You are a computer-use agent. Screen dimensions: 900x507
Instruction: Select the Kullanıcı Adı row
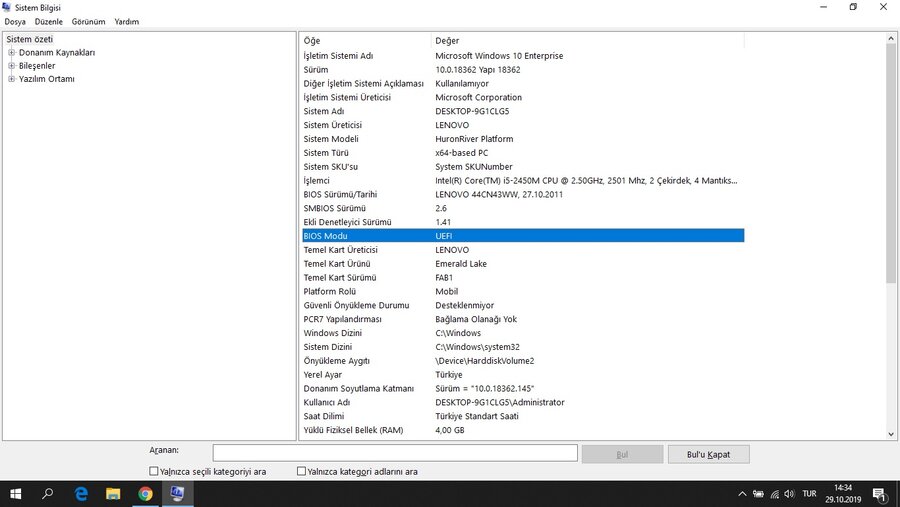point(523,402)
